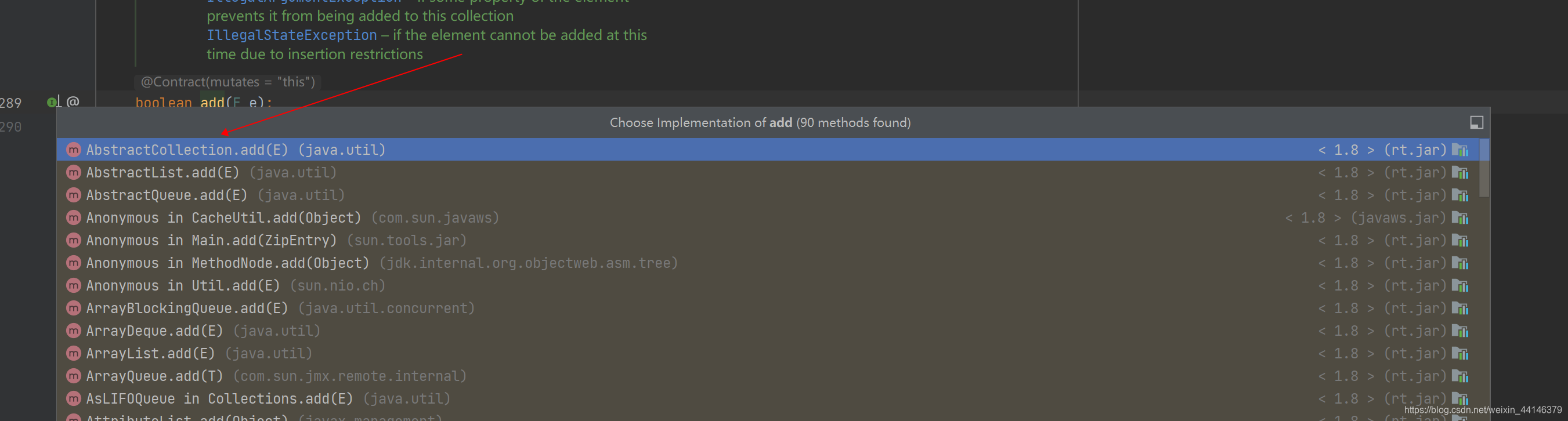Click '< 1.8 >' on the ArrayDeque.add(E) row
This screenshot has width=1568, height=421.
pos(1345,331)
